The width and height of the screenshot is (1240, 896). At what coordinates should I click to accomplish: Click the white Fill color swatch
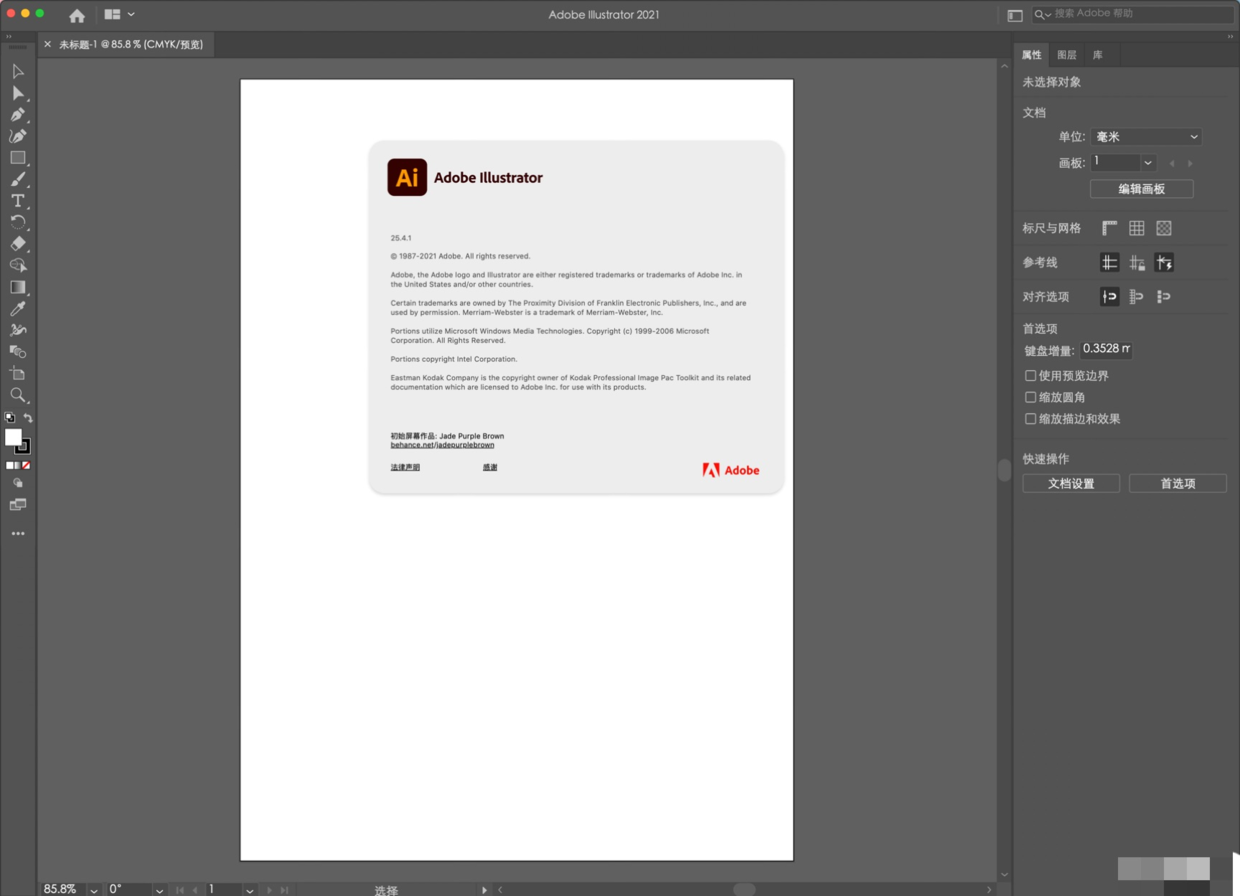(x=13, y=437)
